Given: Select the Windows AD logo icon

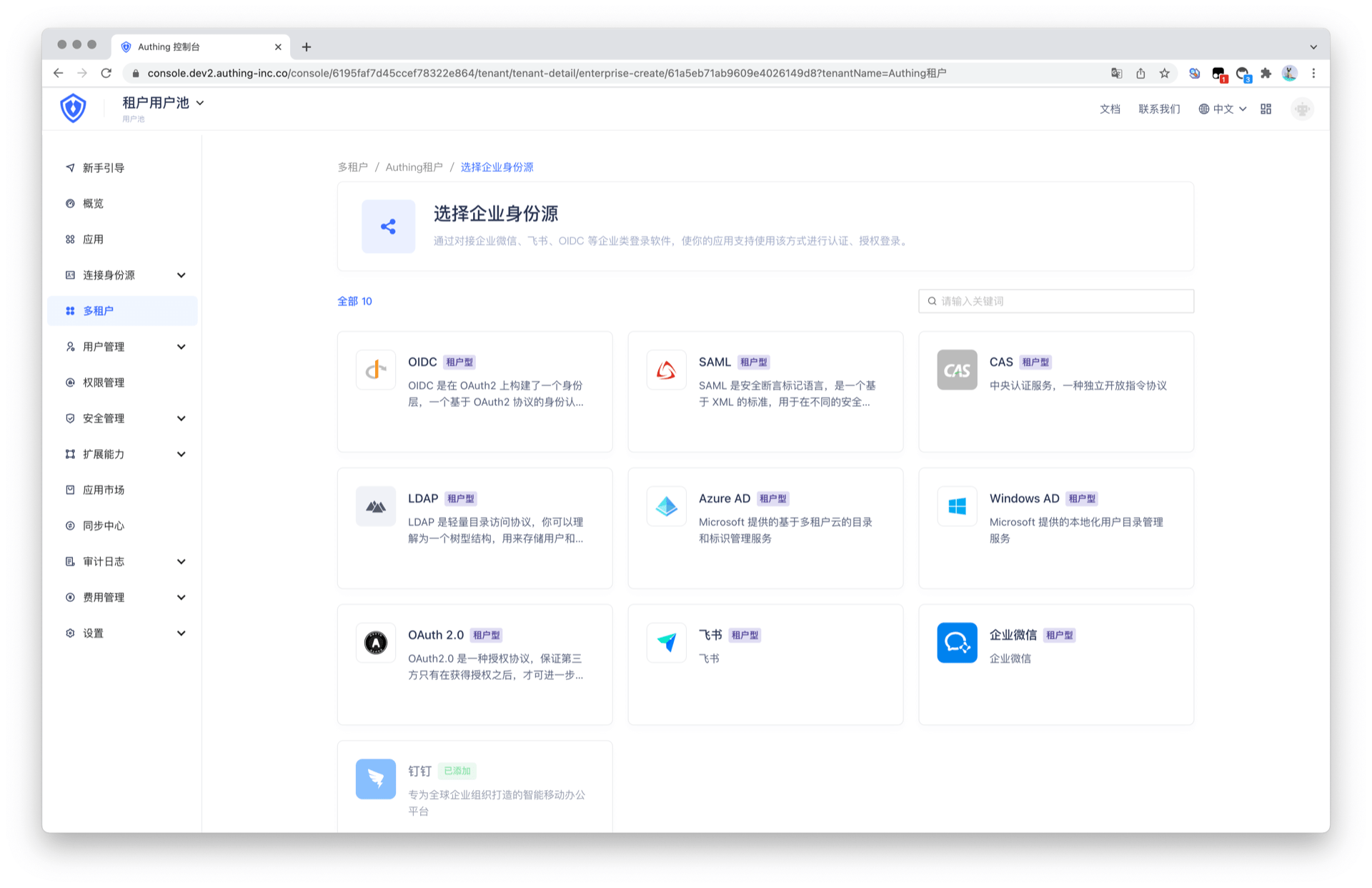Looking at the screenshot, I should tap(957, 506).
